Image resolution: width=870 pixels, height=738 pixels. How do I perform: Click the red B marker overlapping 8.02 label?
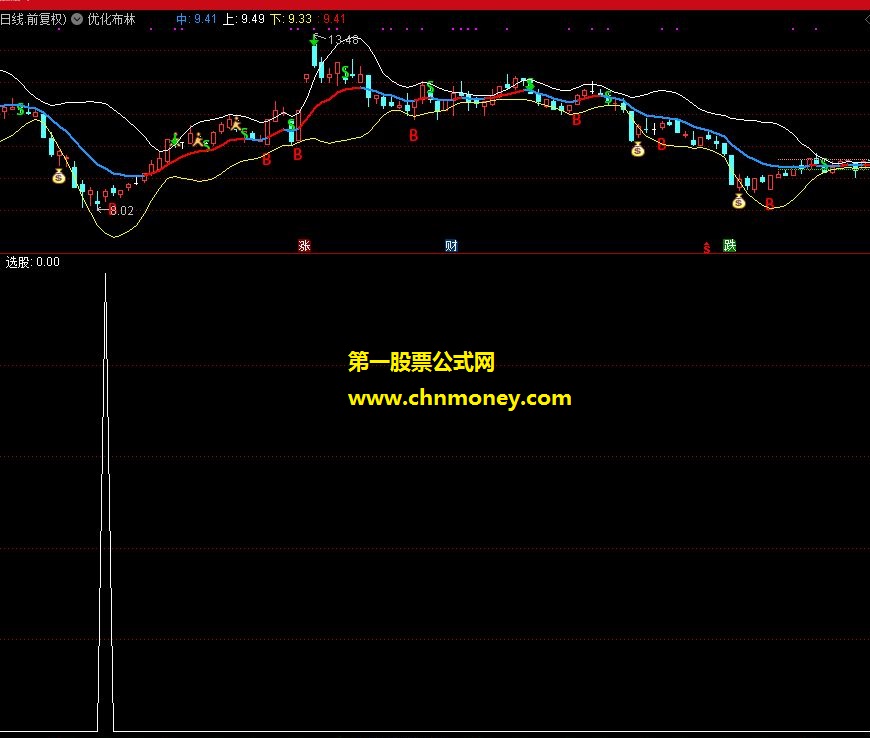113,210
